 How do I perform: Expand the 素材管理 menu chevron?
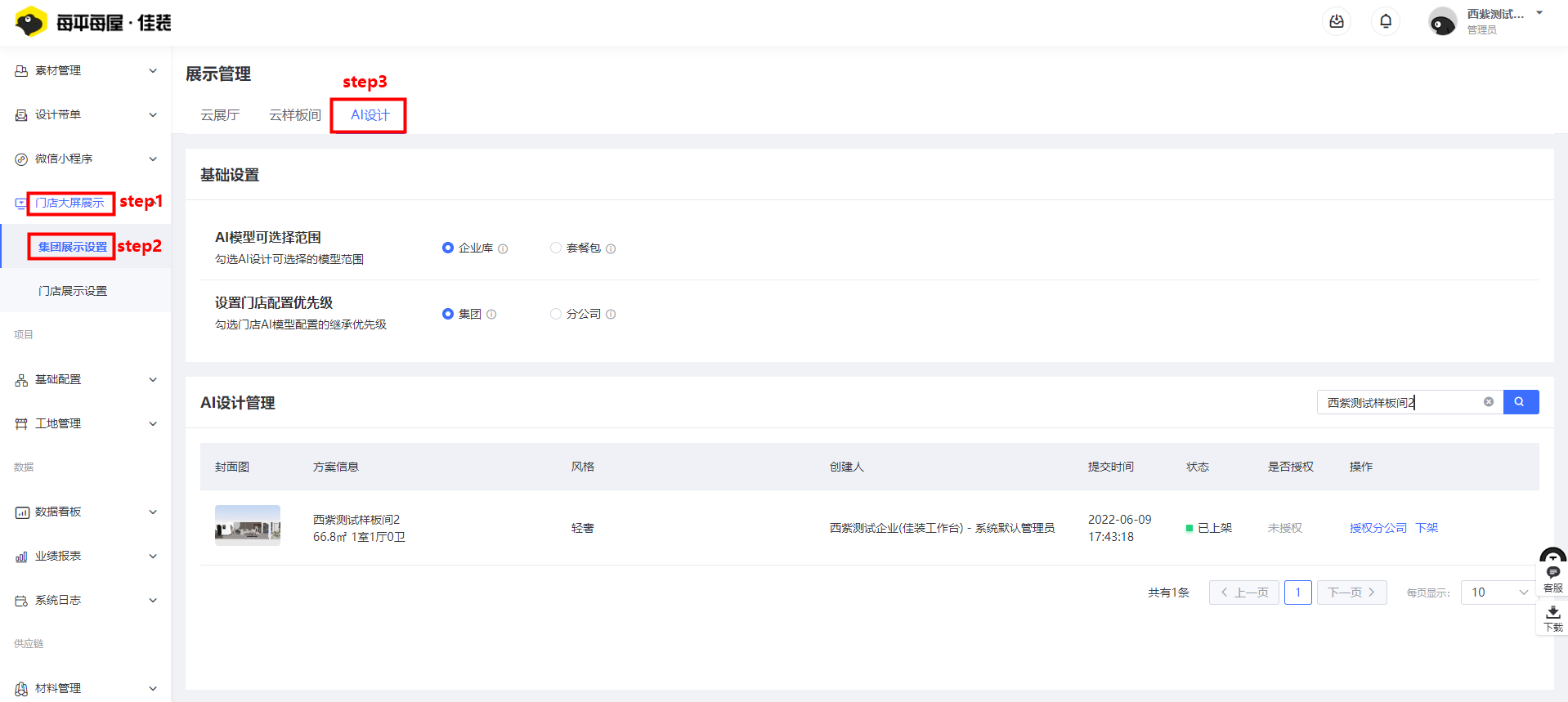(x=153, y=71)
